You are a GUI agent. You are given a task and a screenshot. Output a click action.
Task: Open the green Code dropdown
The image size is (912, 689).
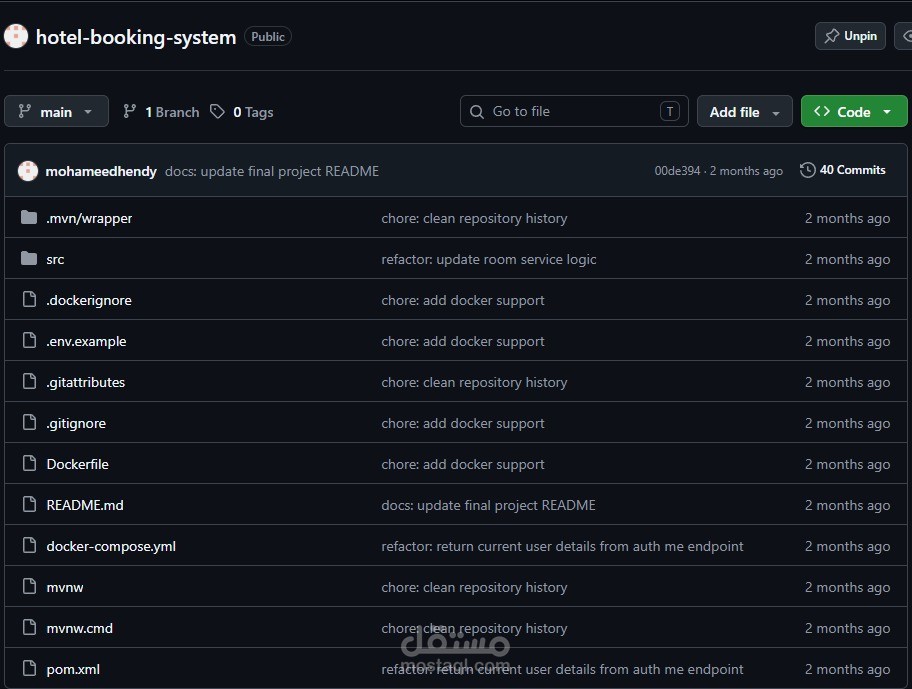point(854,111)
